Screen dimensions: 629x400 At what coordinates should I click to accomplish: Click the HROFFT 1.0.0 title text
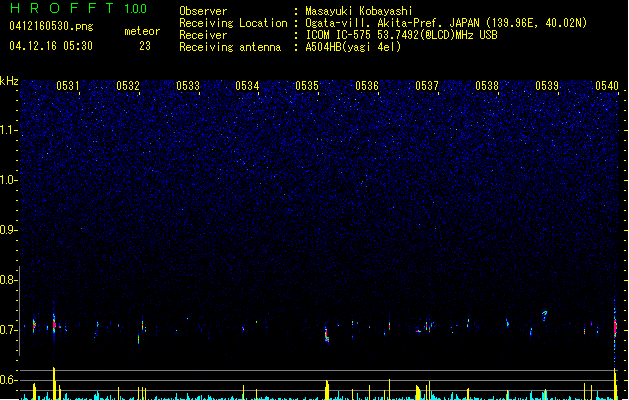coord(78,8)
